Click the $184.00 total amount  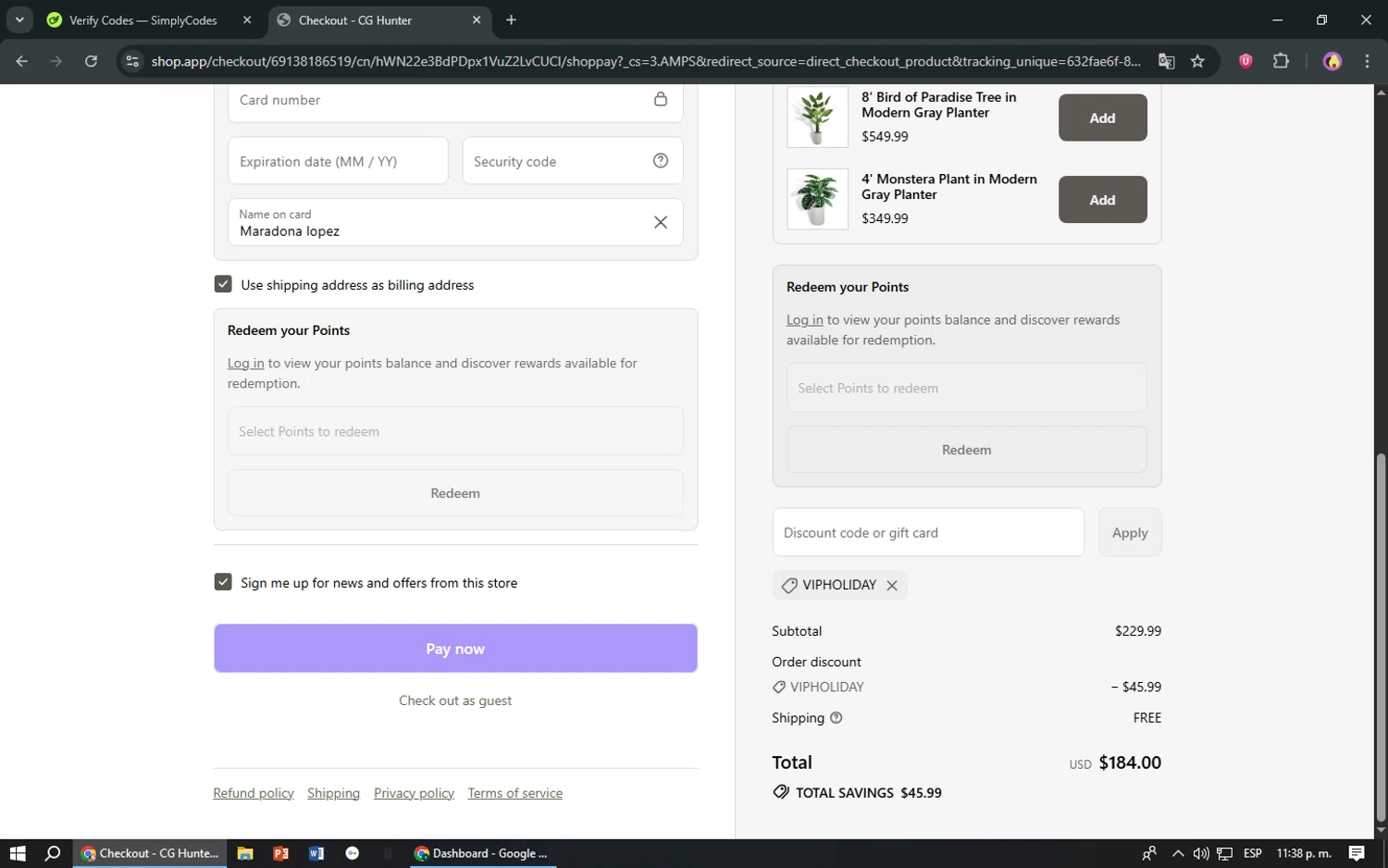[1130, 763]
